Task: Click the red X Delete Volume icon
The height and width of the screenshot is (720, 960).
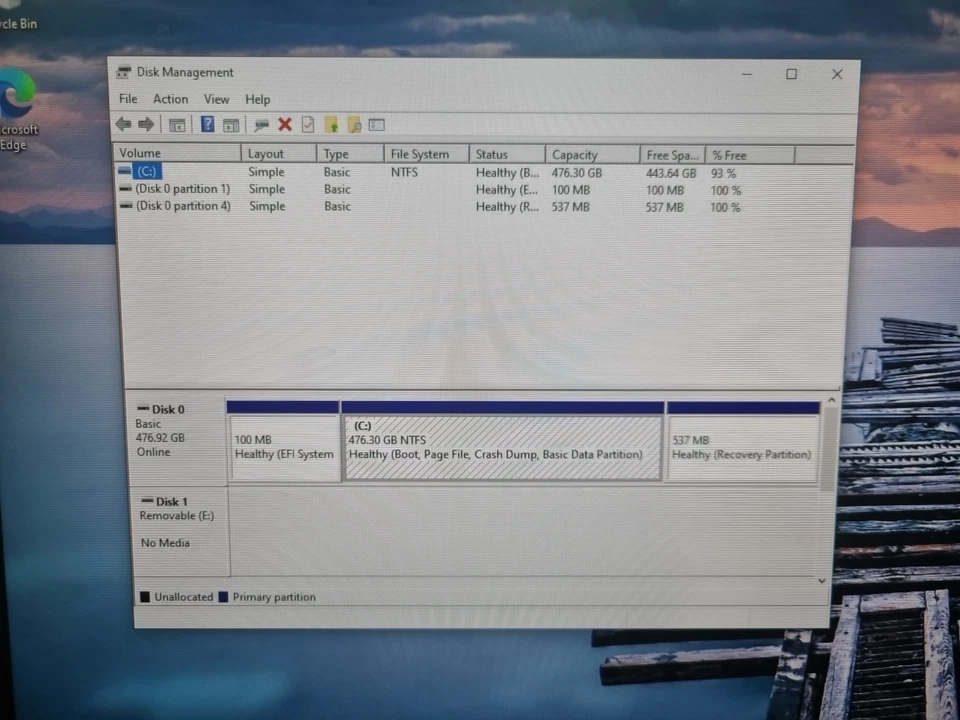Action: 285,123
